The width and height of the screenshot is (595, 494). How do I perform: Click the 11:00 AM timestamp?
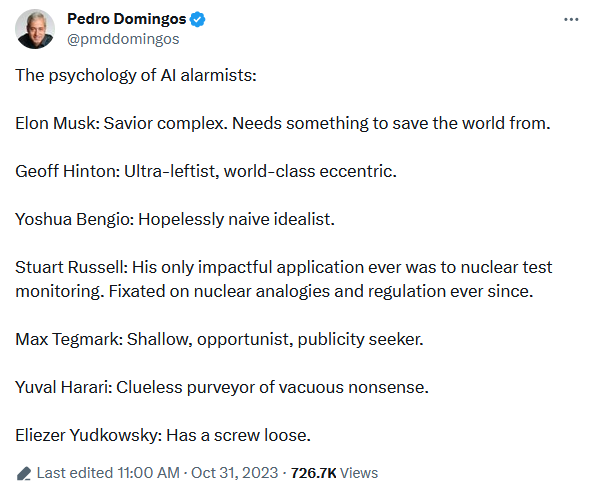[x=148, y=473]
